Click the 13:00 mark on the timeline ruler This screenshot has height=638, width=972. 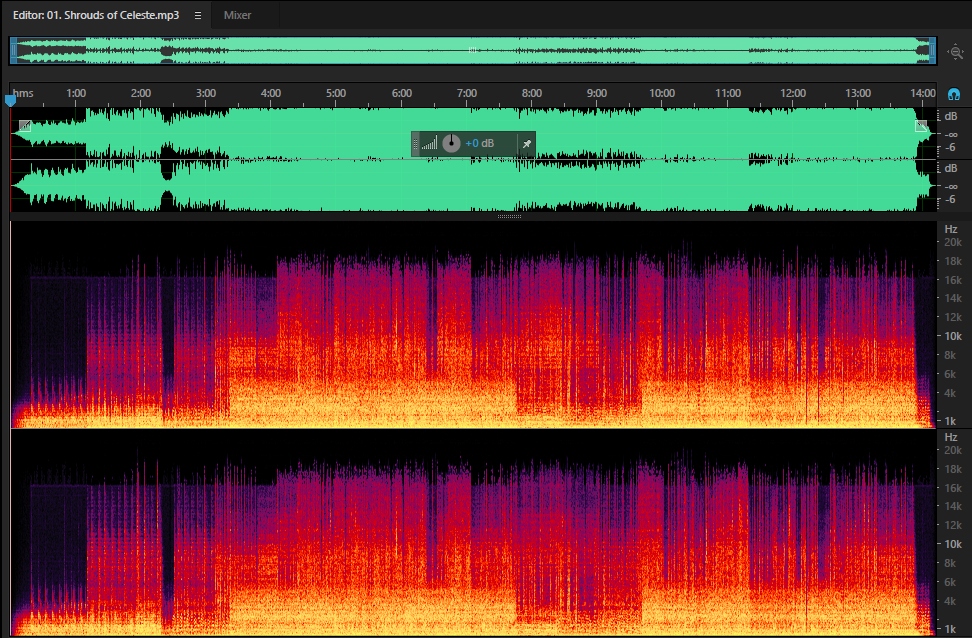(858, 94)
